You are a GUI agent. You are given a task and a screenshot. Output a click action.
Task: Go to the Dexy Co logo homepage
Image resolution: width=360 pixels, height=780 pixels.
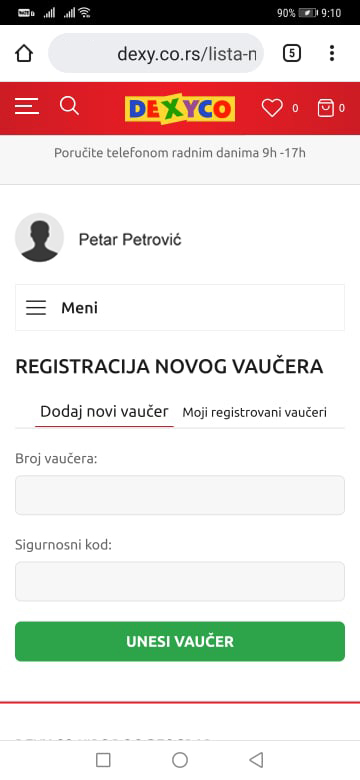coord(180,109)
